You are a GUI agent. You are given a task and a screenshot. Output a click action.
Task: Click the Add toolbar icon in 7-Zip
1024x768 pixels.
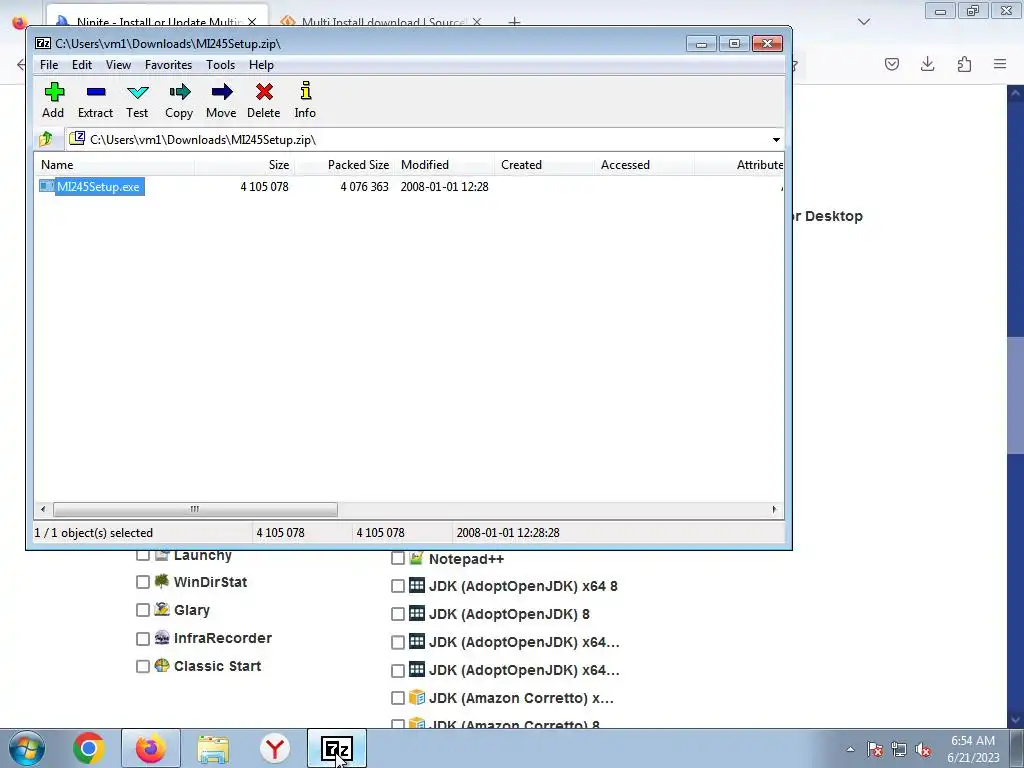click(54, 92)
